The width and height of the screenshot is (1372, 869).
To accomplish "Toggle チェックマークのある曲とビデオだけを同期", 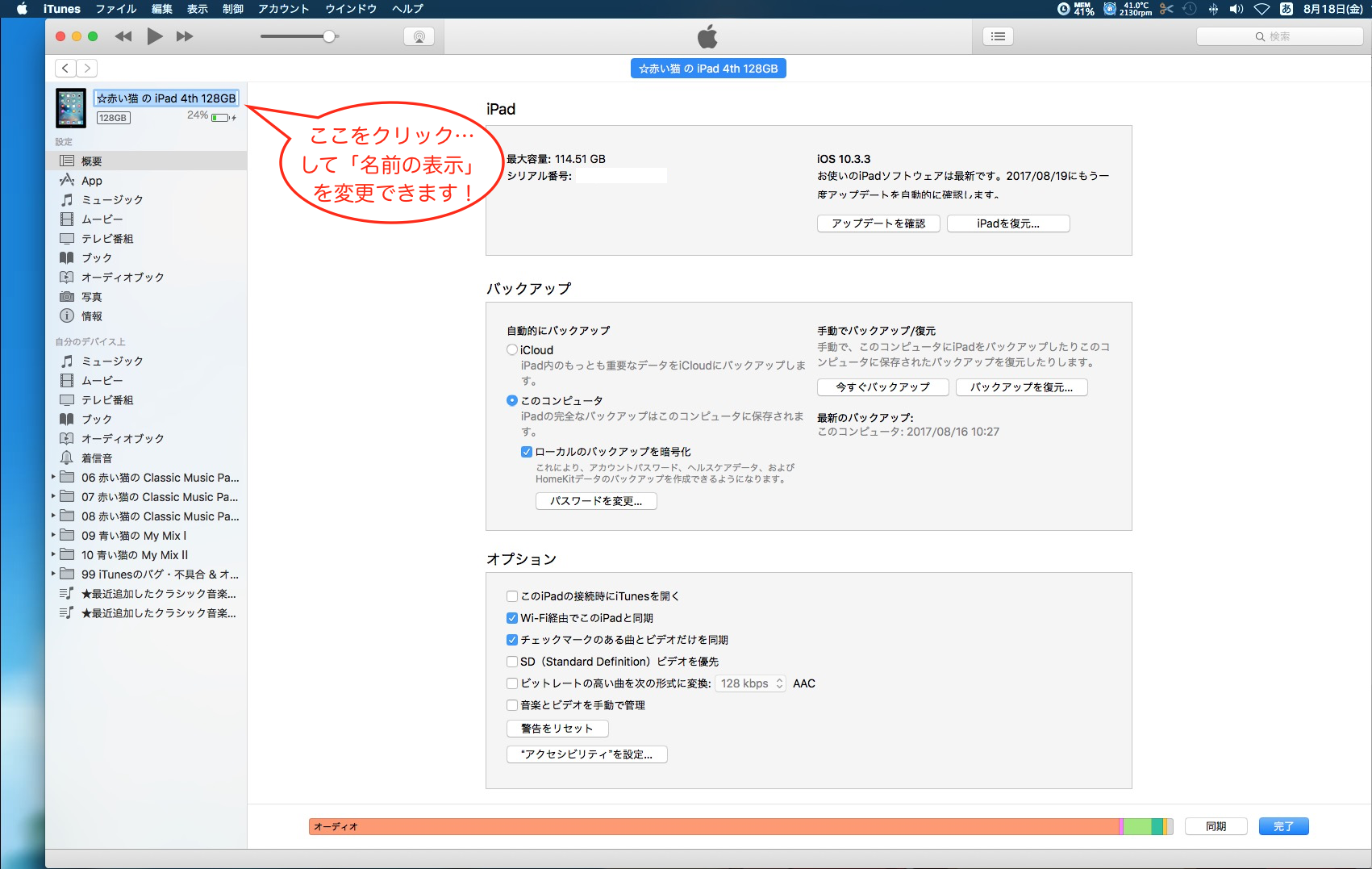I will (x=512, y=640).
